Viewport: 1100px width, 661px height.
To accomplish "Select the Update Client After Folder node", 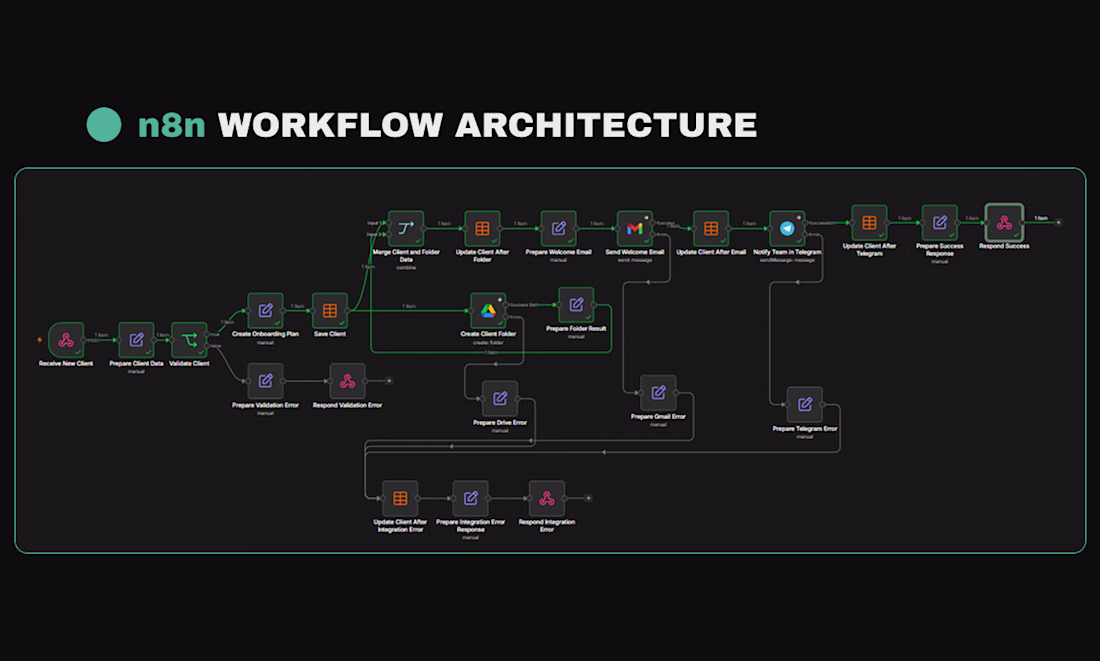I will tap(482, 229).
